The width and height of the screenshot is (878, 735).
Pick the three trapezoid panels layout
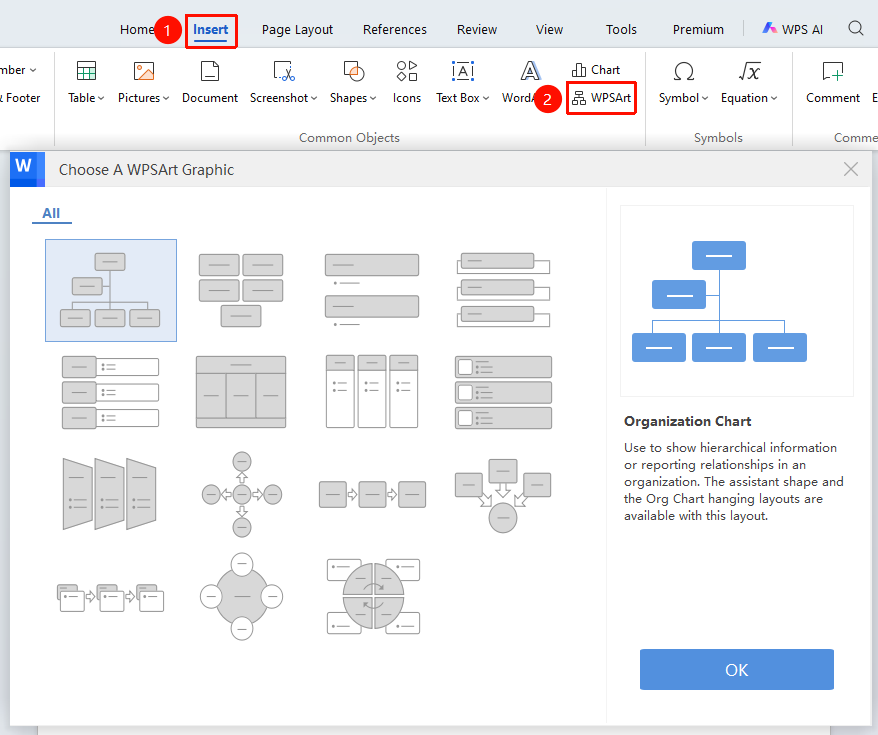point(110,494)
